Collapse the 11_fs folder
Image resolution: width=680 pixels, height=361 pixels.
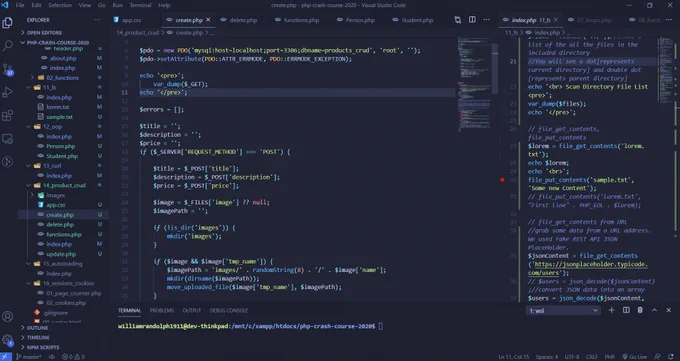(49, 87)
